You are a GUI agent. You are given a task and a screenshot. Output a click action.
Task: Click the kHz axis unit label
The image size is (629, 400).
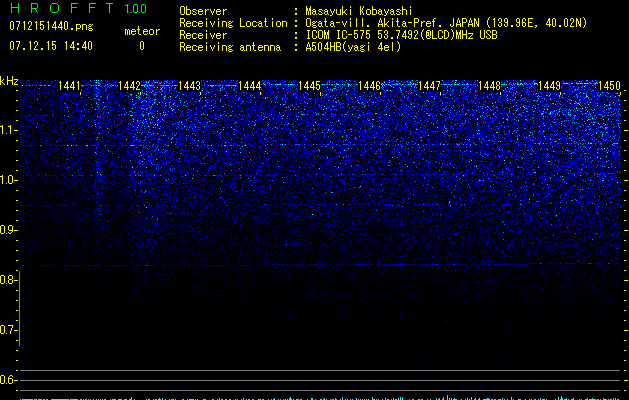point(9,81)
